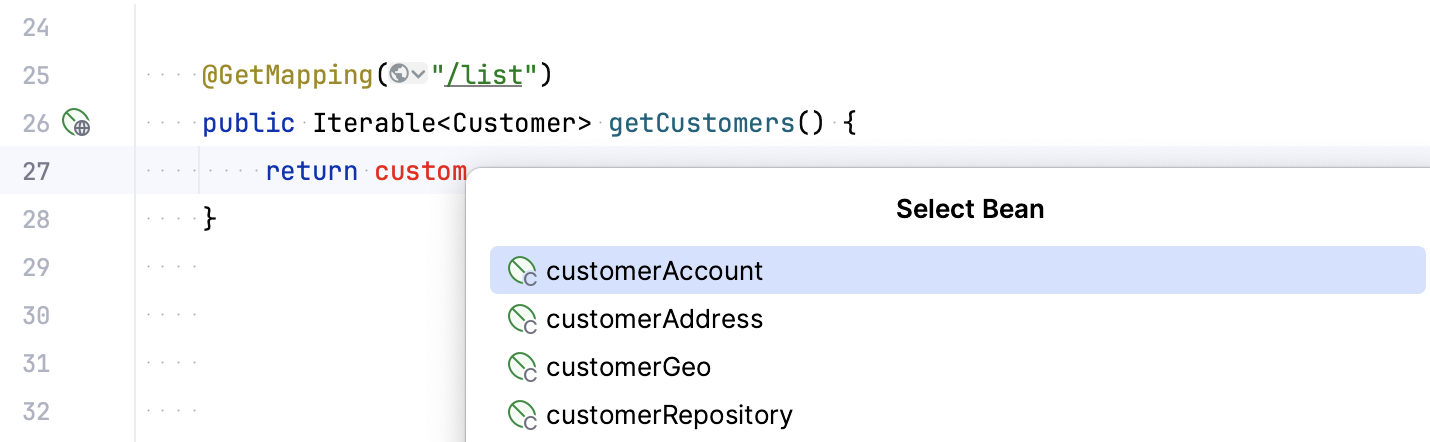Click the Select Bean popup title
Image resolution: width=1430 pixels, height=442 pixels.
pyautogui.click(x=970, y=209)
